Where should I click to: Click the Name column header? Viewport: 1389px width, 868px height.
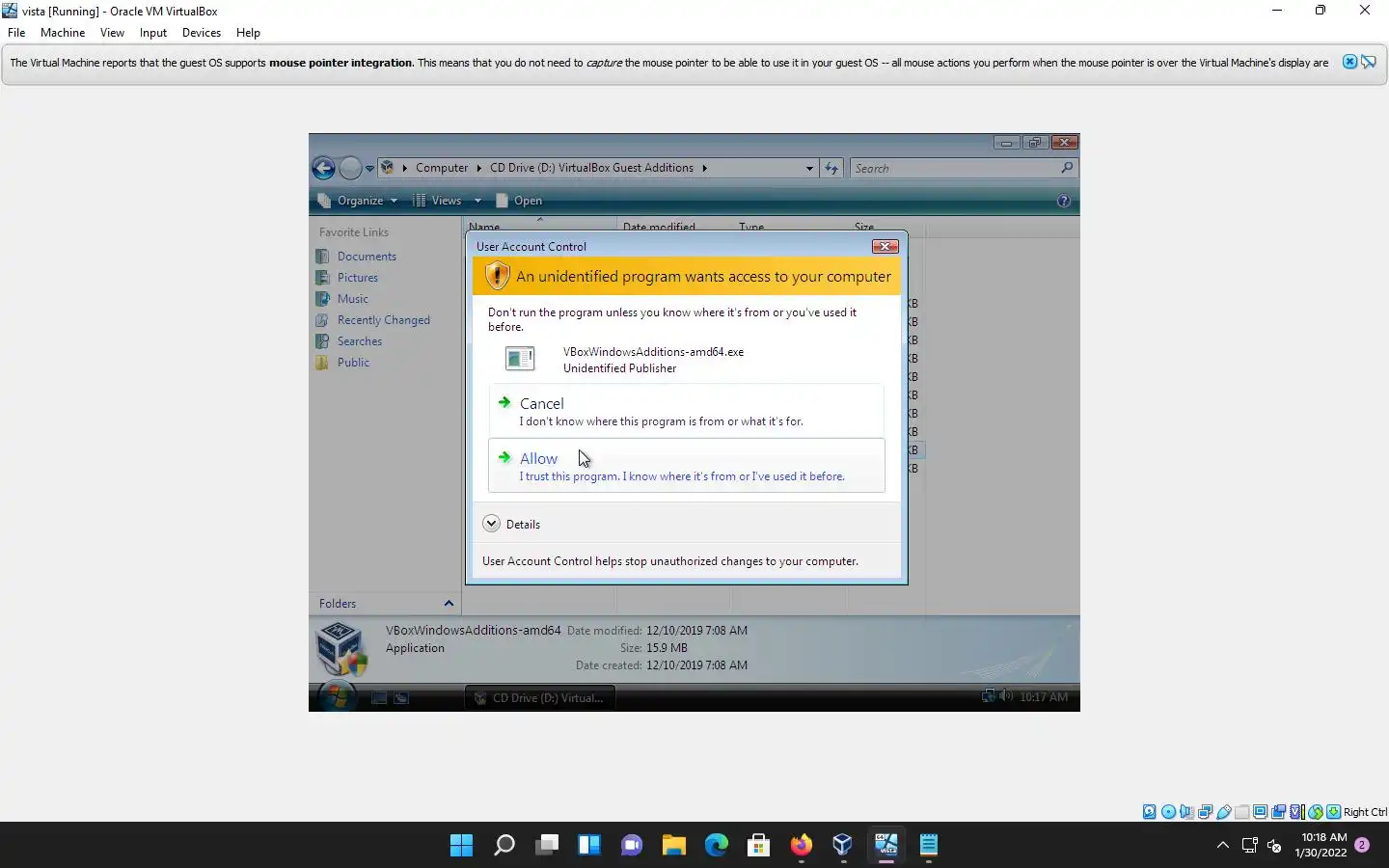tap(540, 227)
